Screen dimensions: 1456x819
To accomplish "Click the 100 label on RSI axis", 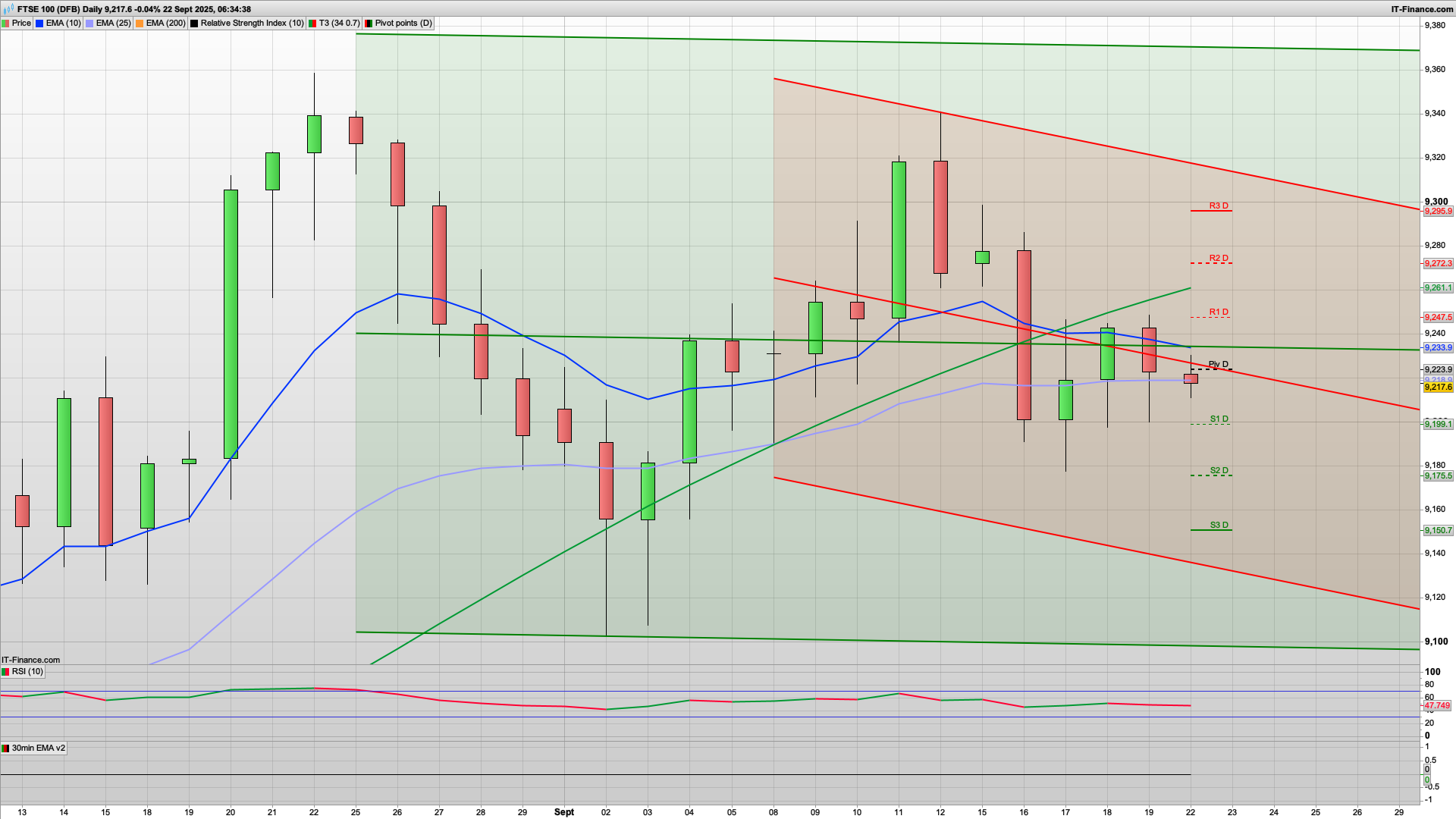I will [x=1432, y=672].
